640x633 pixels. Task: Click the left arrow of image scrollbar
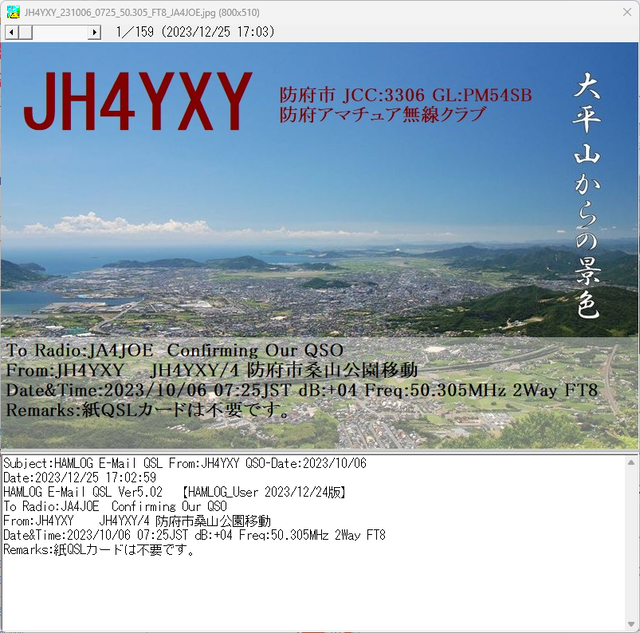[x=11, y=32]
